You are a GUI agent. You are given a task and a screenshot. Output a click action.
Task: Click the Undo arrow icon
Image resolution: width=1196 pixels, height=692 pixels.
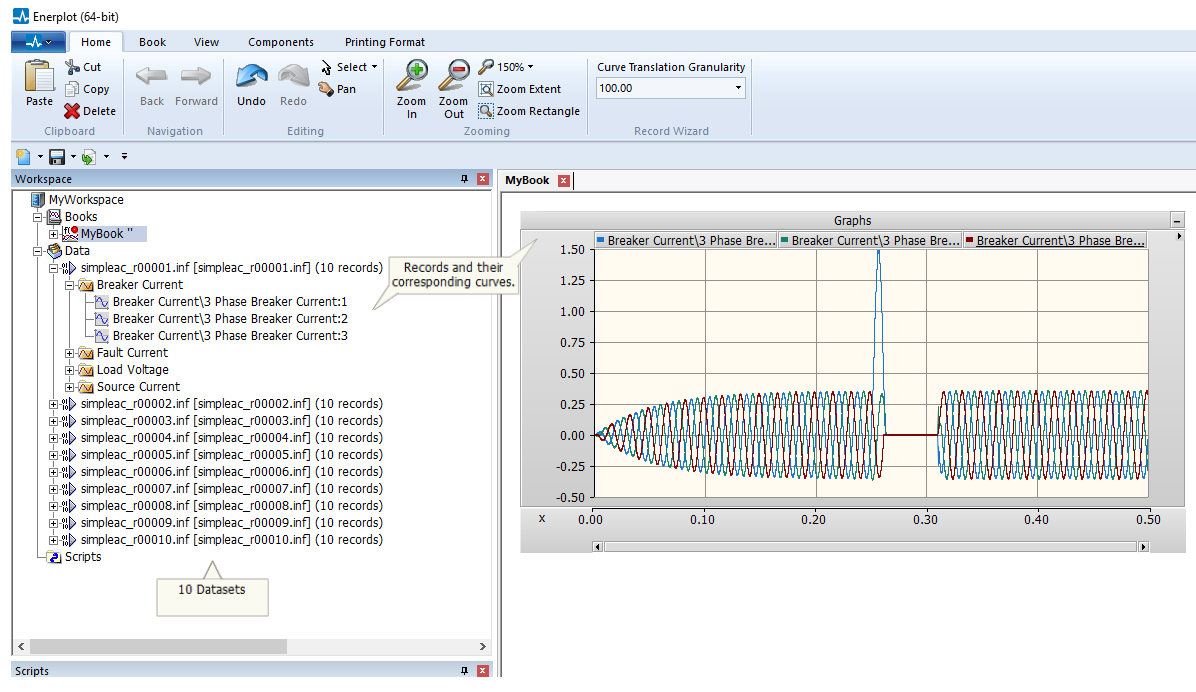tap(251, 77)
